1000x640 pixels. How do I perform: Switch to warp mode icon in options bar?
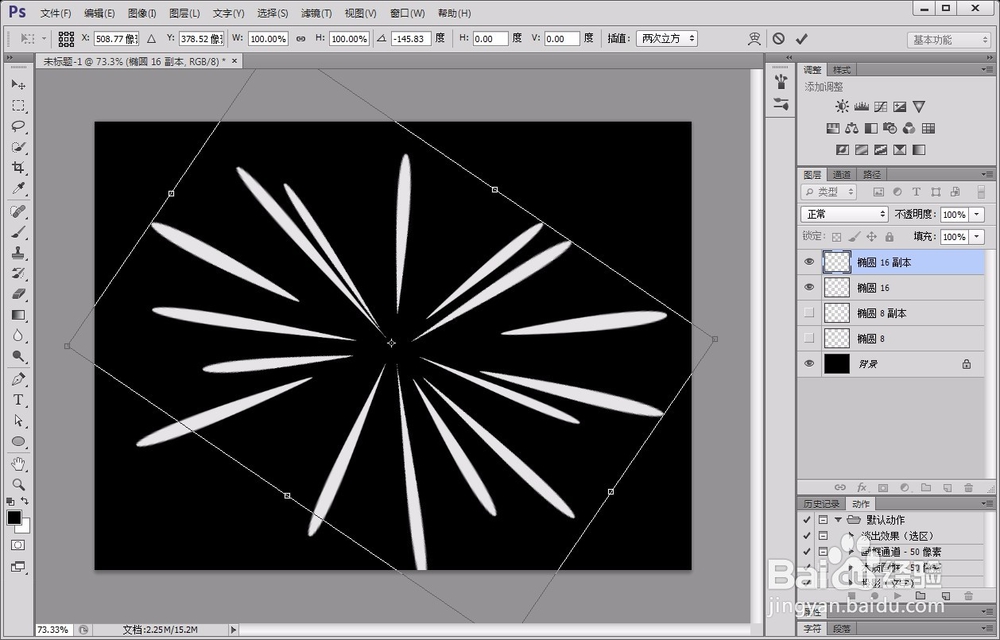coord(754,39)
